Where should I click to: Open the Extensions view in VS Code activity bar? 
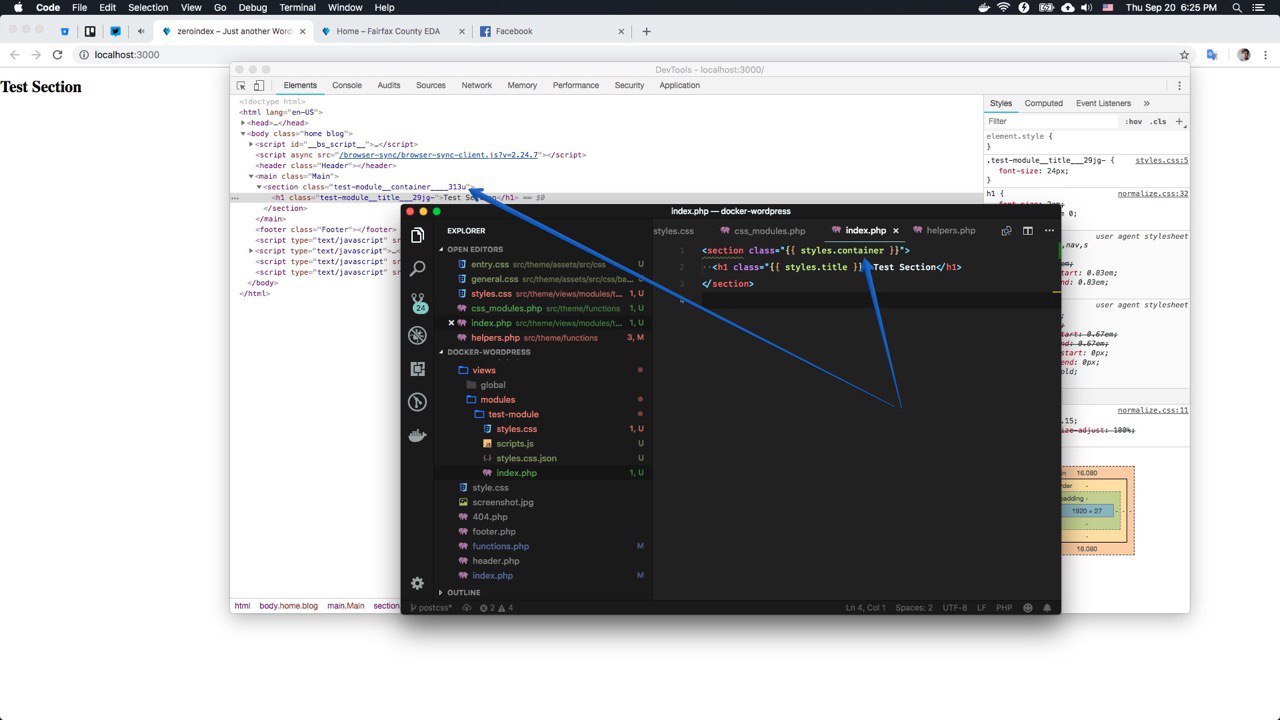pyautogui.click(x=418, y=369)
